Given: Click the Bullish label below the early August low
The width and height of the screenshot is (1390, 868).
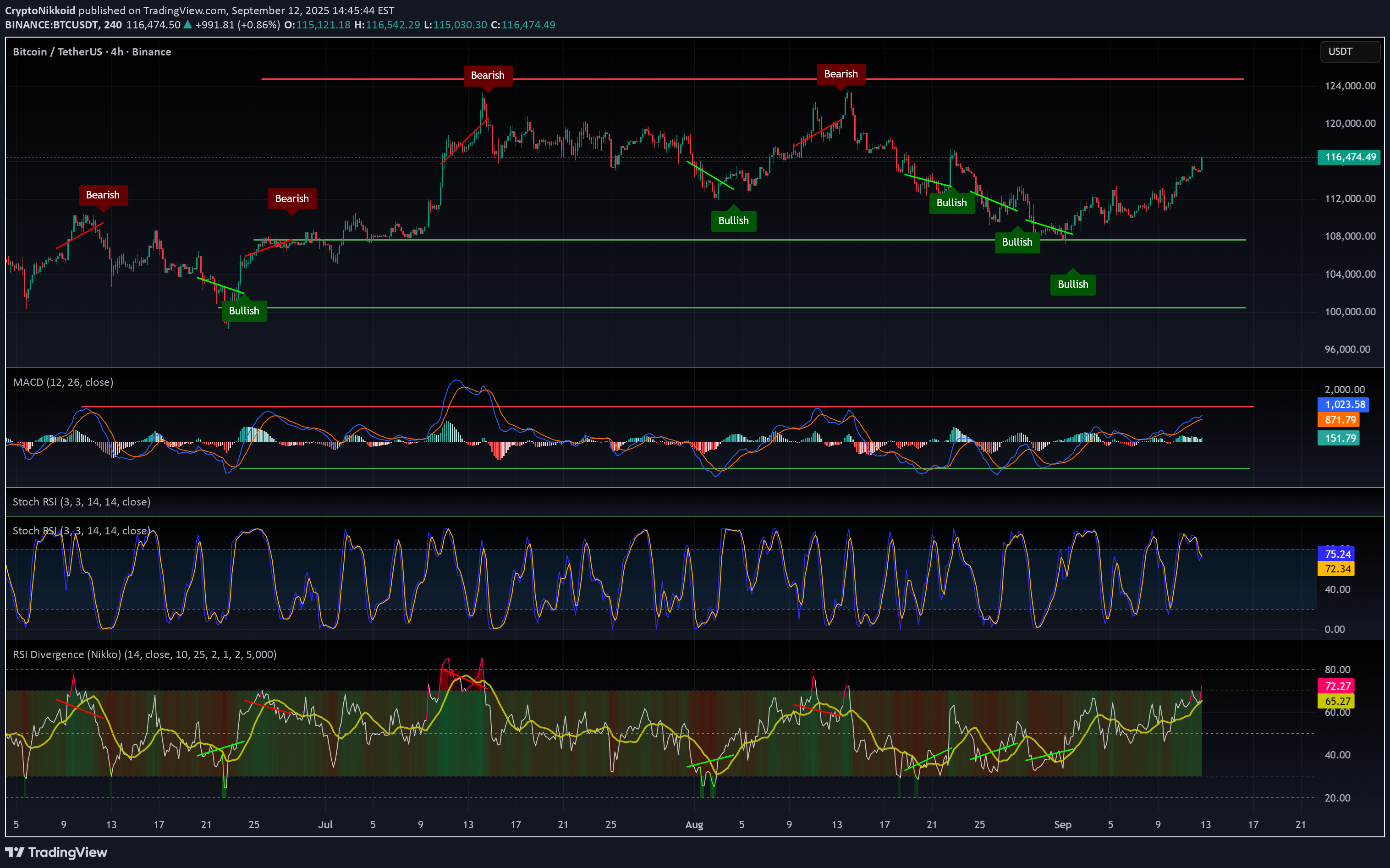Looking at the screenshot, I should point(733,220).
